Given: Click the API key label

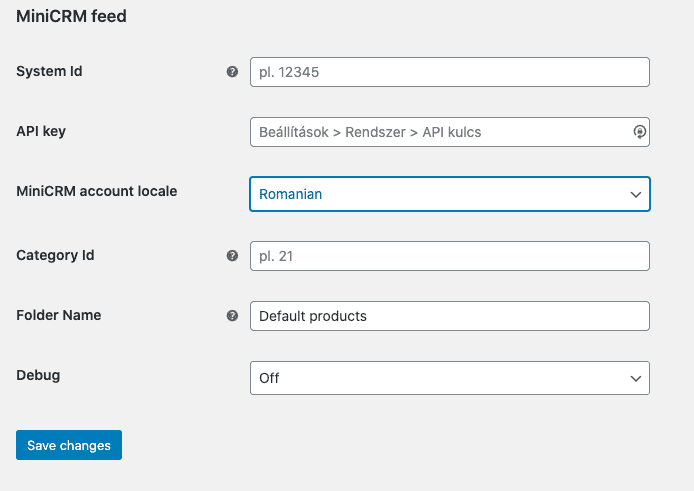Looking at the screenshot, I should pyautogui.click(x=41, y=131).
